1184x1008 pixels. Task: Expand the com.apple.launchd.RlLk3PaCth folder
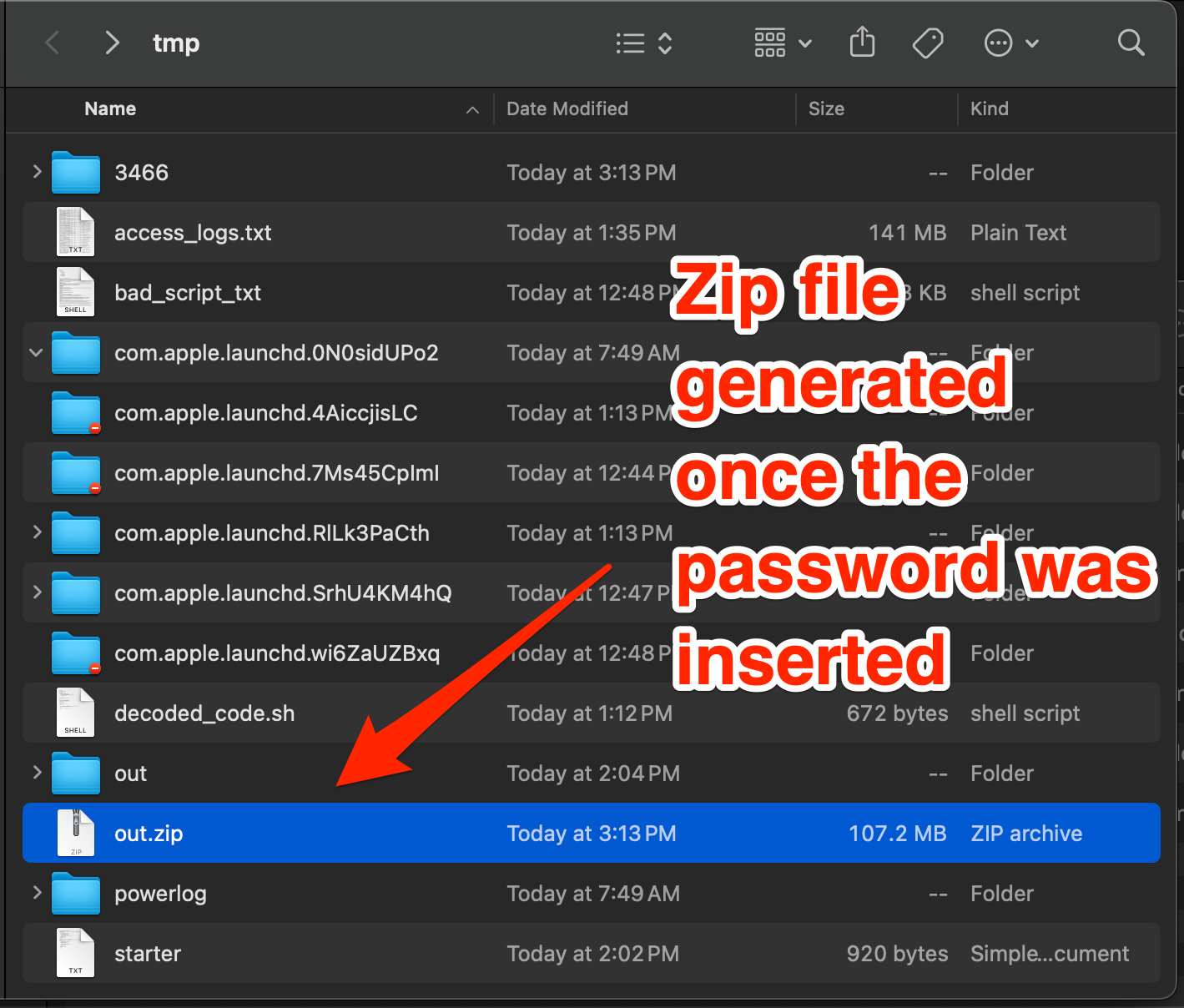[36, 533]
